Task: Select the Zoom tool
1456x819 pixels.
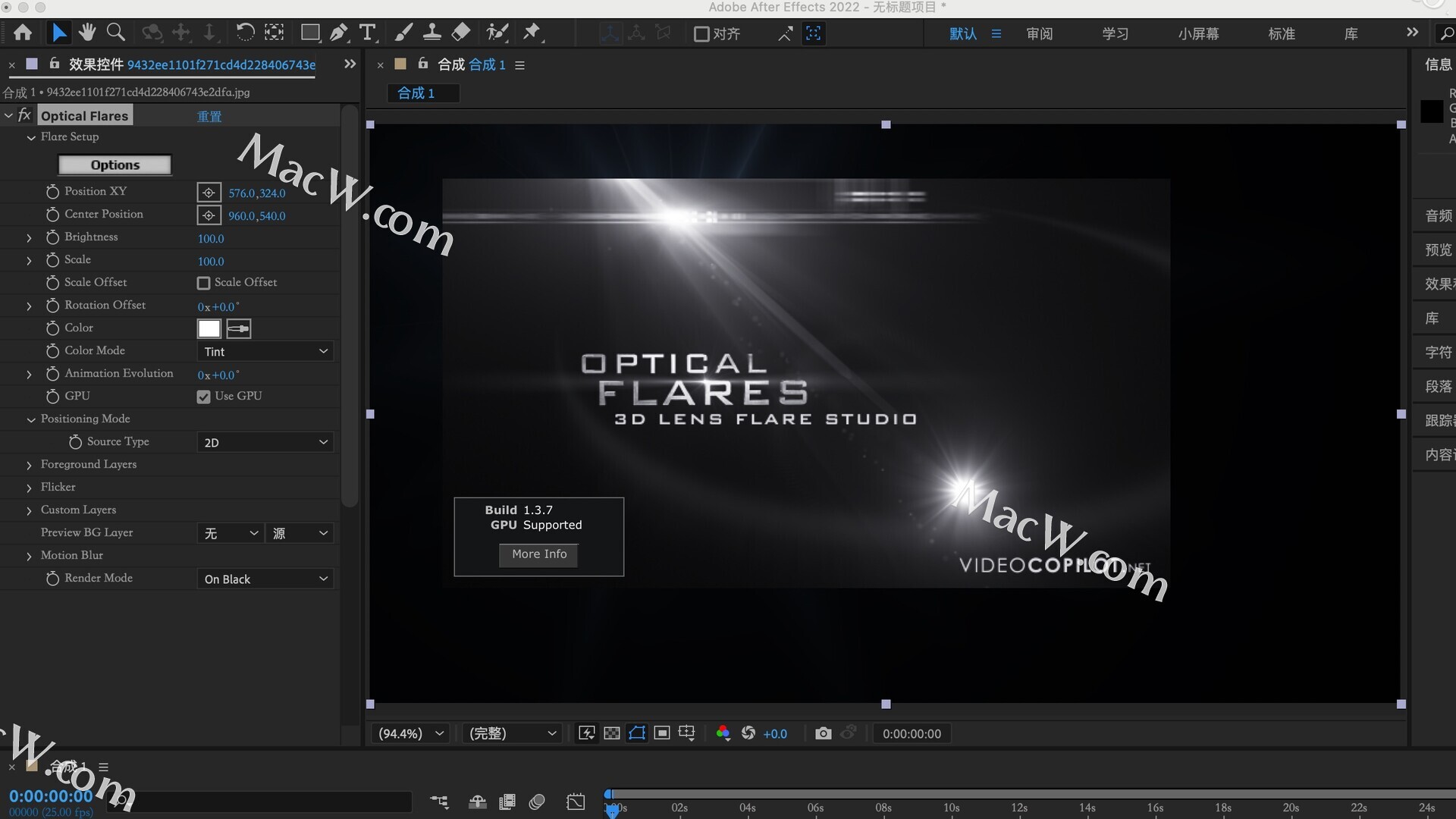Action: (x=116, y=33)
